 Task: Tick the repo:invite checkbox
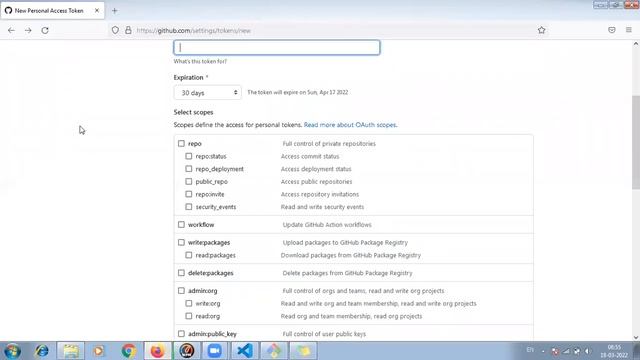coord(189,194)
